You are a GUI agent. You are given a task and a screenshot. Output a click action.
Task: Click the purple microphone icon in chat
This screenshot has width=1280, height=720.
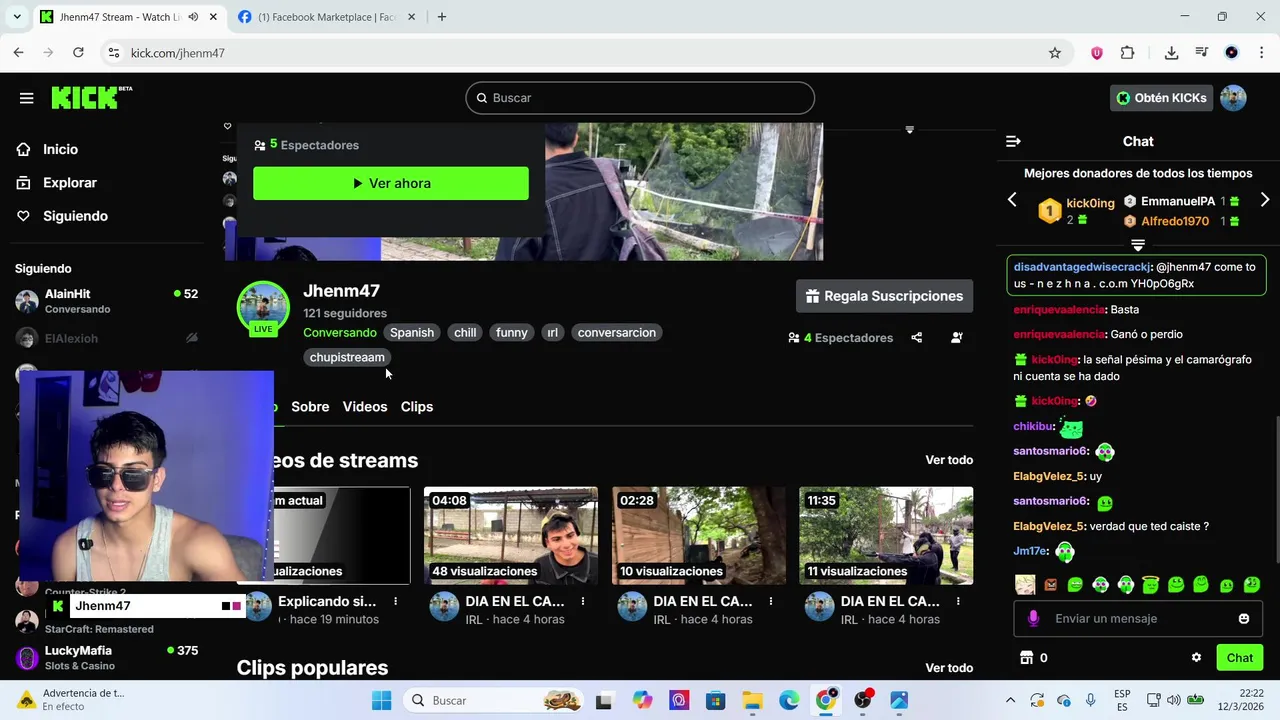(x=1033, y=619)
